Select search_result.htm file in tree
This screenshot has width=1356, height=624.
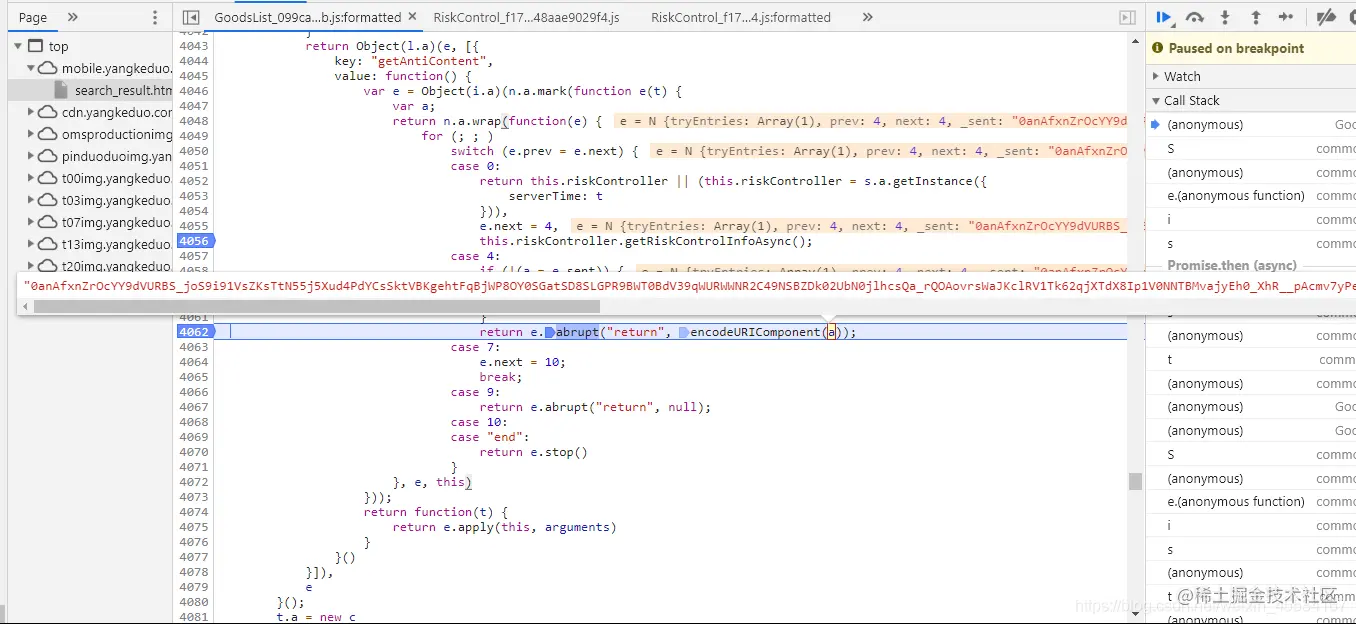[123, 90]
